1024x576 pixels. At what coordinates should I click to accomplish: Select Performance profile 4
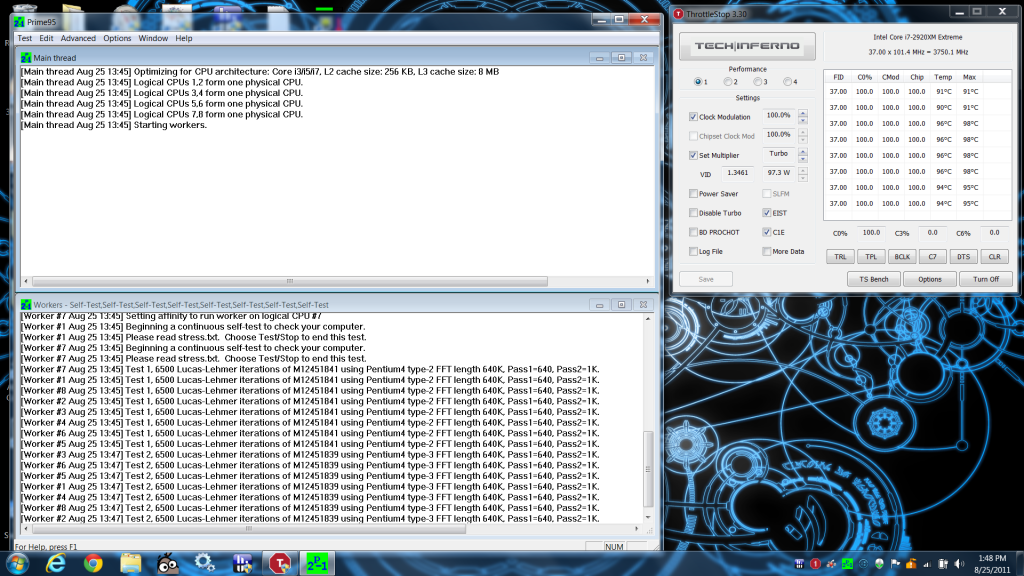[x=788, y=82]
